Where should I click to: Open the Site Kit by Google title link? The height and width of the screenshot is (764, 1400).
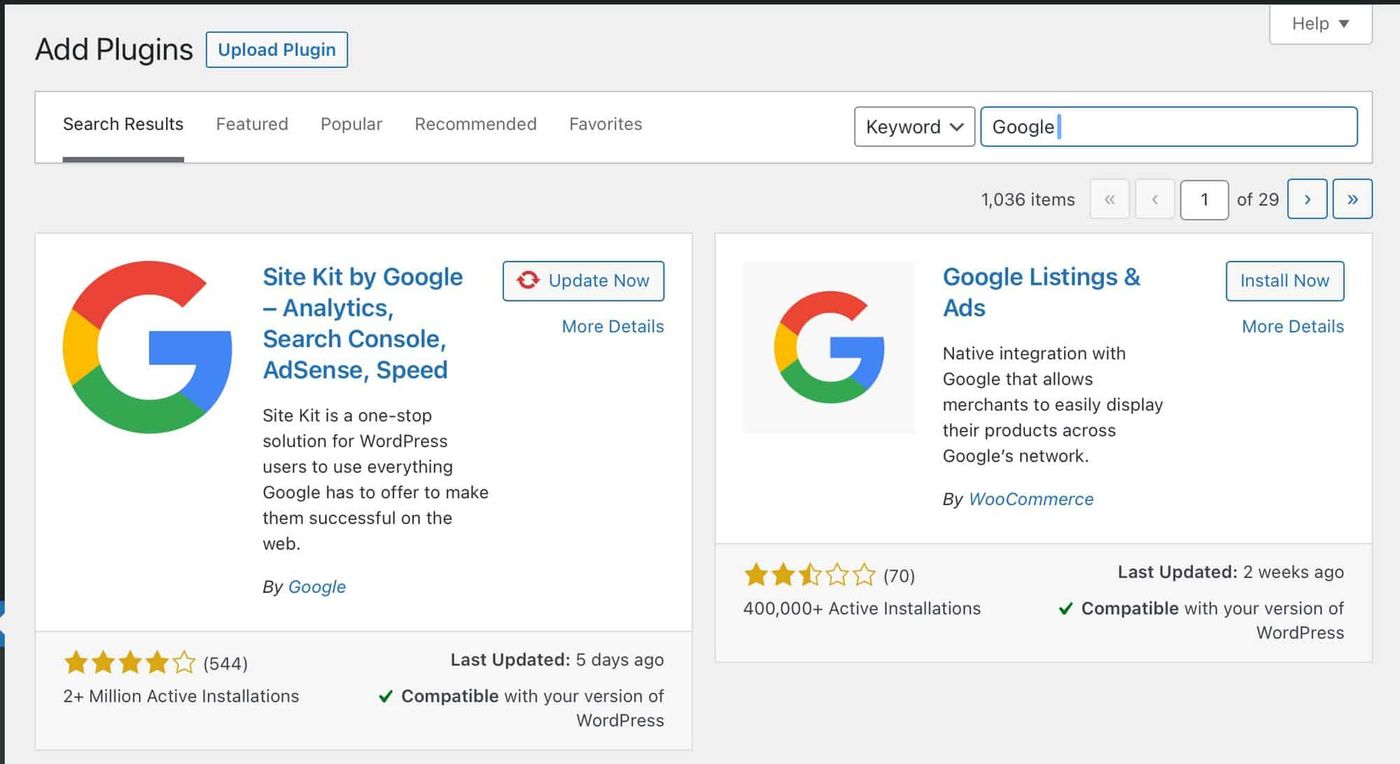[363, 323]
